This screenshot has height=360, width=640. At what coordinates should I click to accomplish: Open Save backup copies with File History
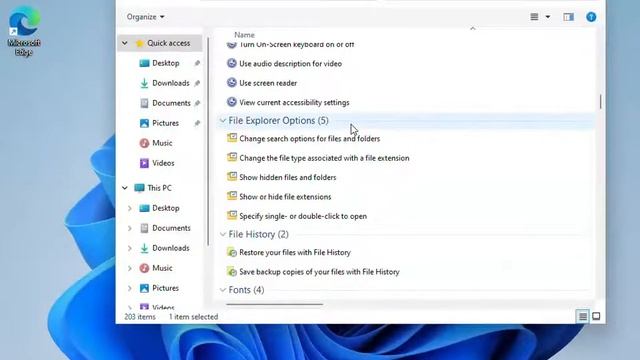pyautogui.click(x=319, y=272)
